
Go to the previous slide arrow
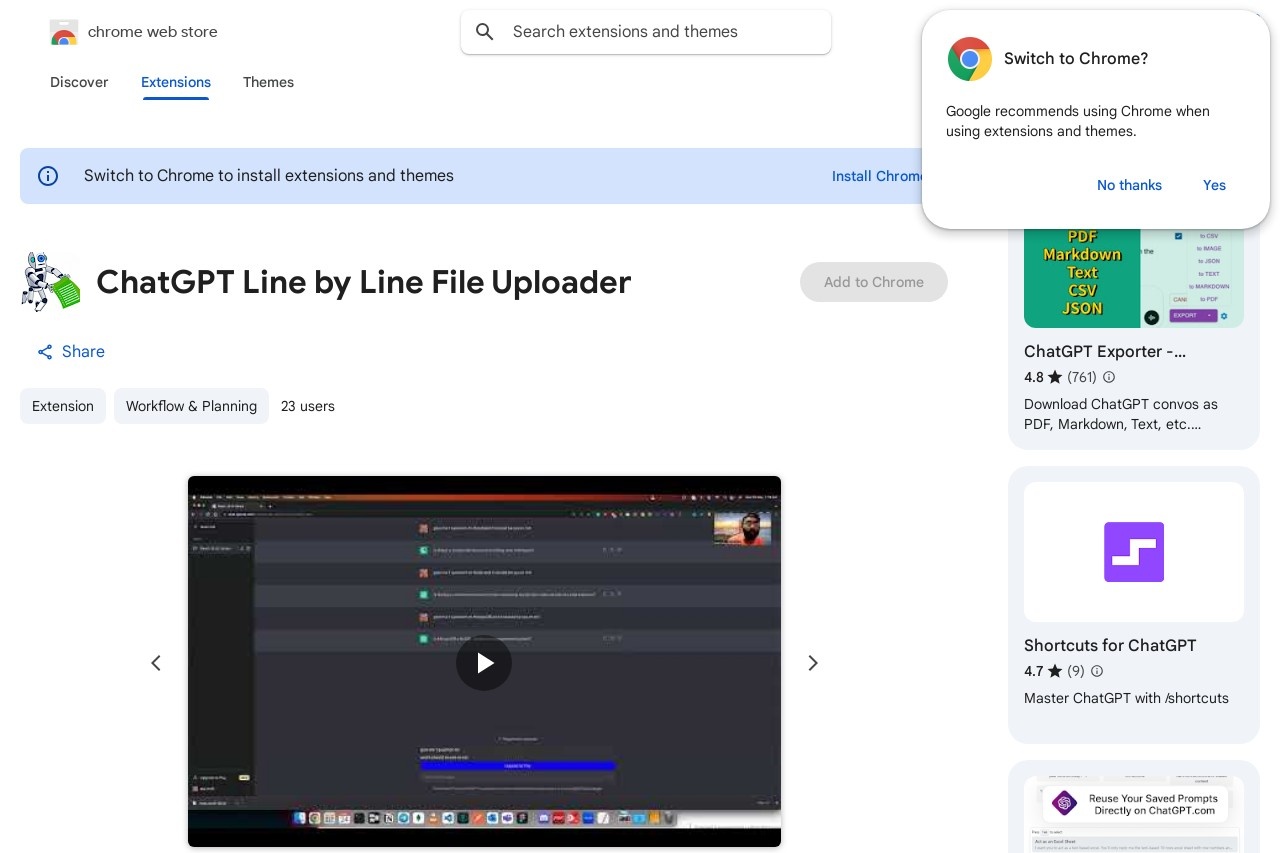156,663
